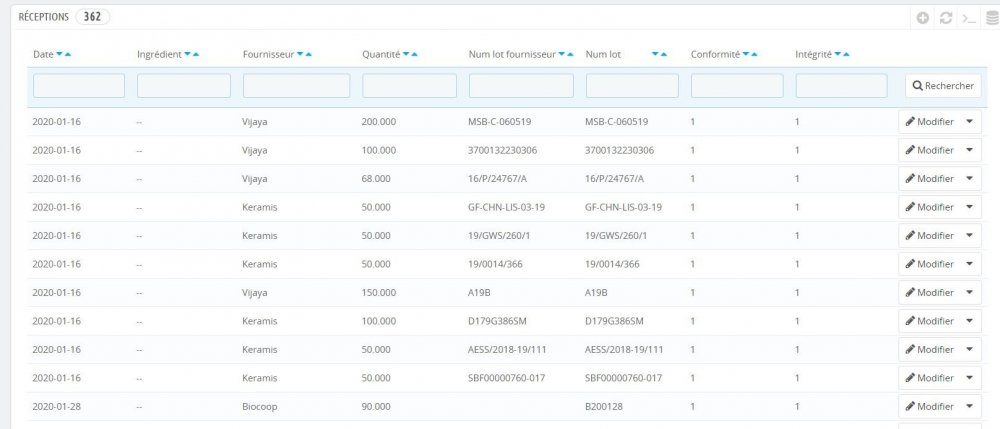Edit the 19/GWS/260/1 reception row

tap(929, 235)
